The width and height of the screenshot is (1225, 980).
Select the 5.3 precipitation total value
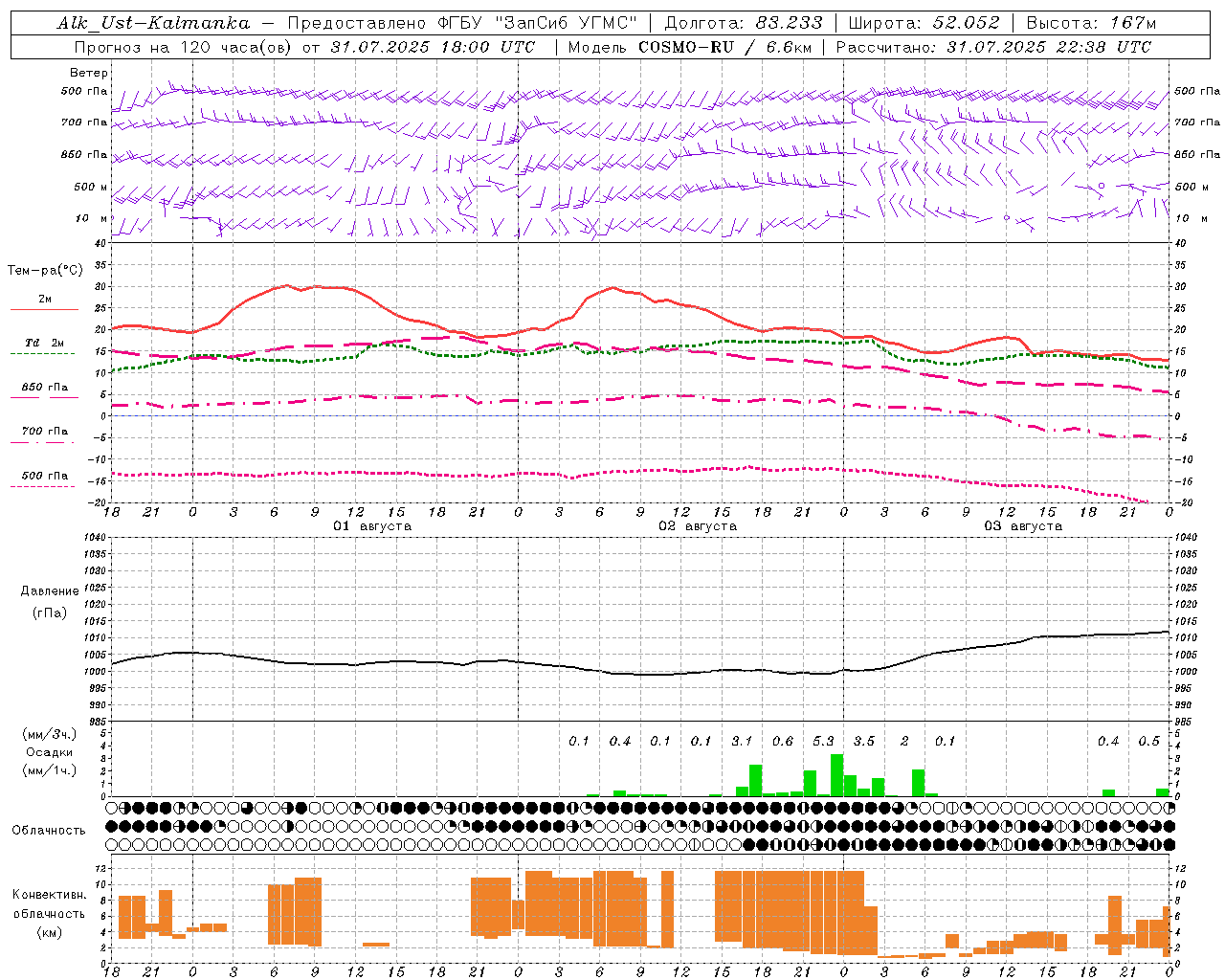[x=823, y=742]
